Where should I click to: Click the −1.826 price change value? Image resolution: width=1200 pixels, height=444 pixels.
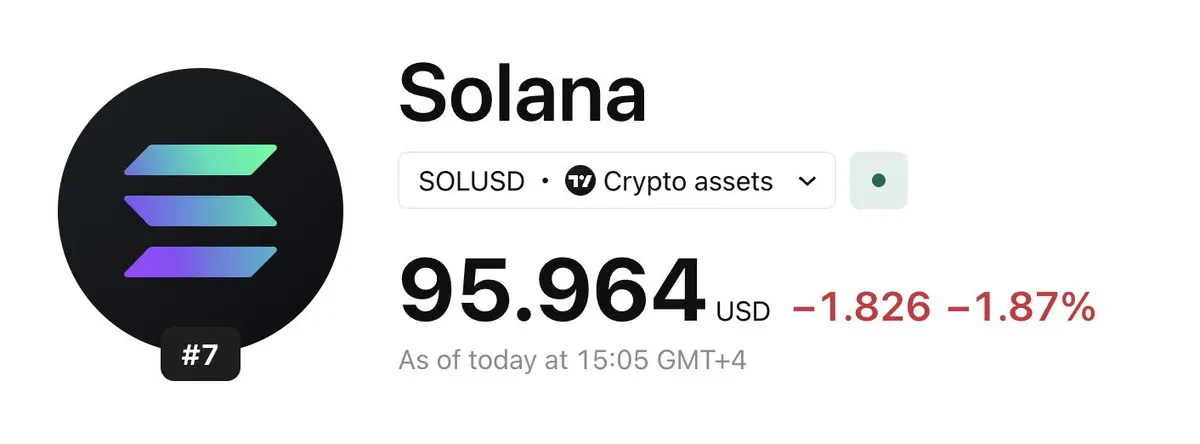861,309
